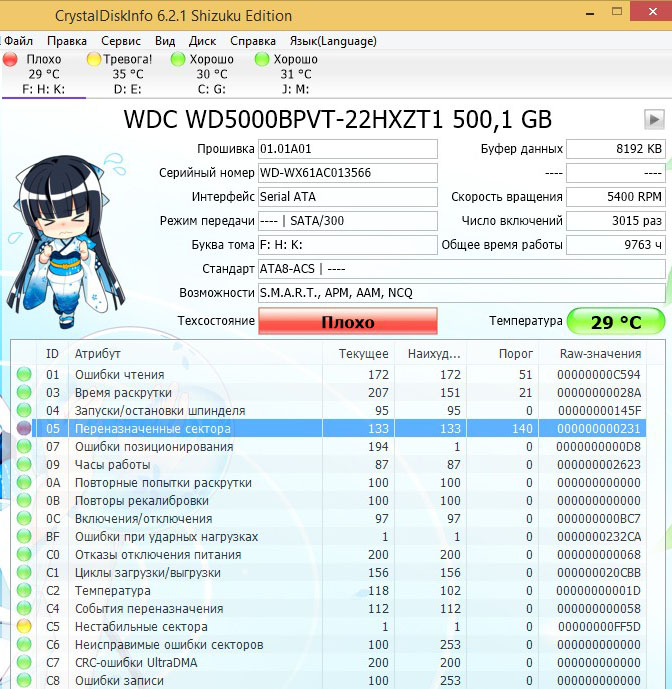The height and width of the screenshot is (689, 672).
Task: Click raw value 00000000C594
Action: (x=599, y=374)
